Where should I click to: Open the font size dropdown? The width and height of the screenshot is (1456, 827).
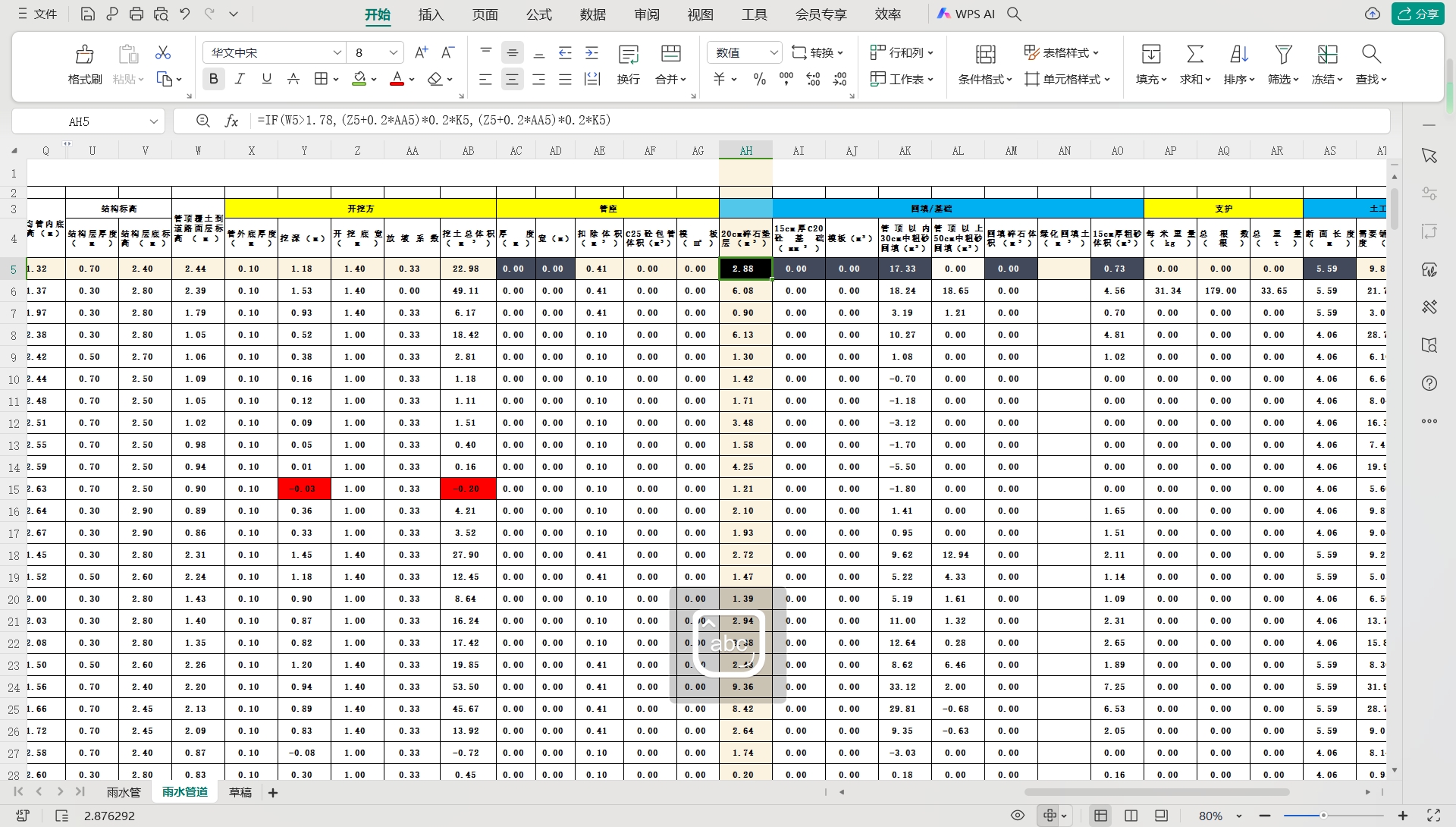[394, 52]
